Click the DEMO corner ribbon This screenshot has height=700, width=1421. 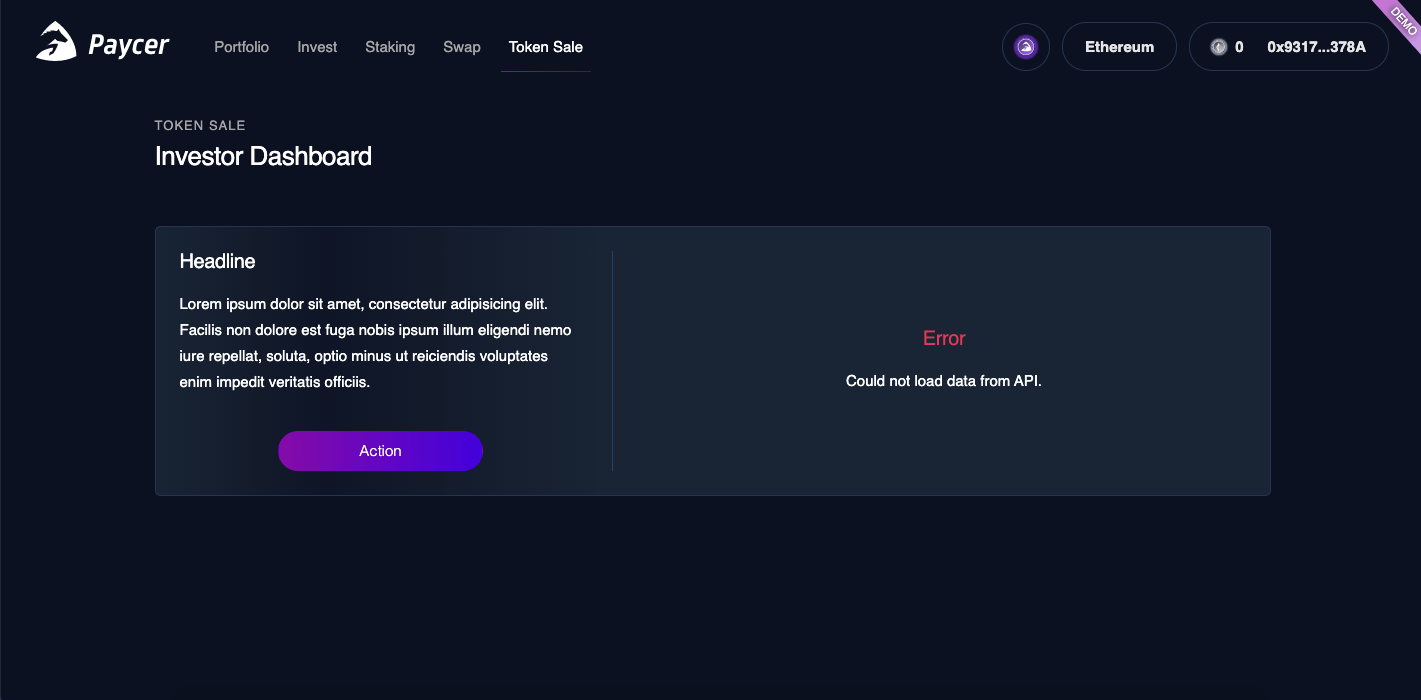[x=1398, y=19]
